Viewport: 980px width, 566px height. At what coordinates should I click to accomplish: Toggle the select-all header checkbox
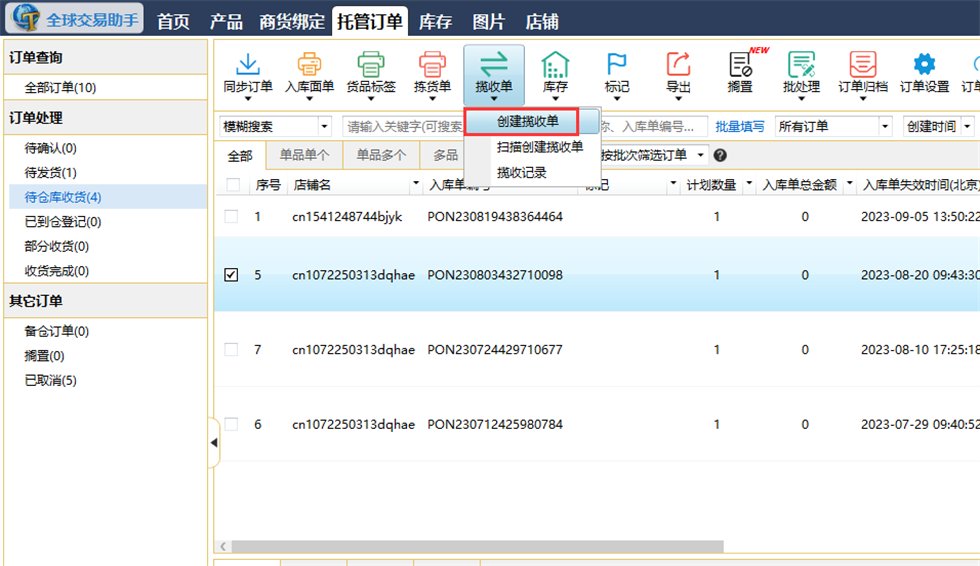[233, 185]
